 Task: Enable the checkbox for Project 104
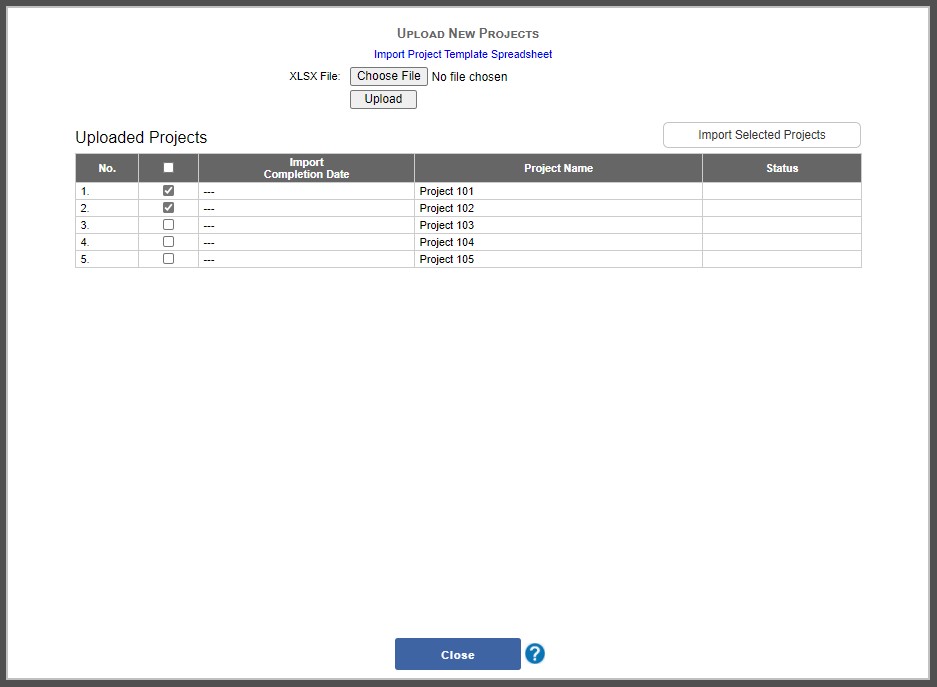point(167,241)
